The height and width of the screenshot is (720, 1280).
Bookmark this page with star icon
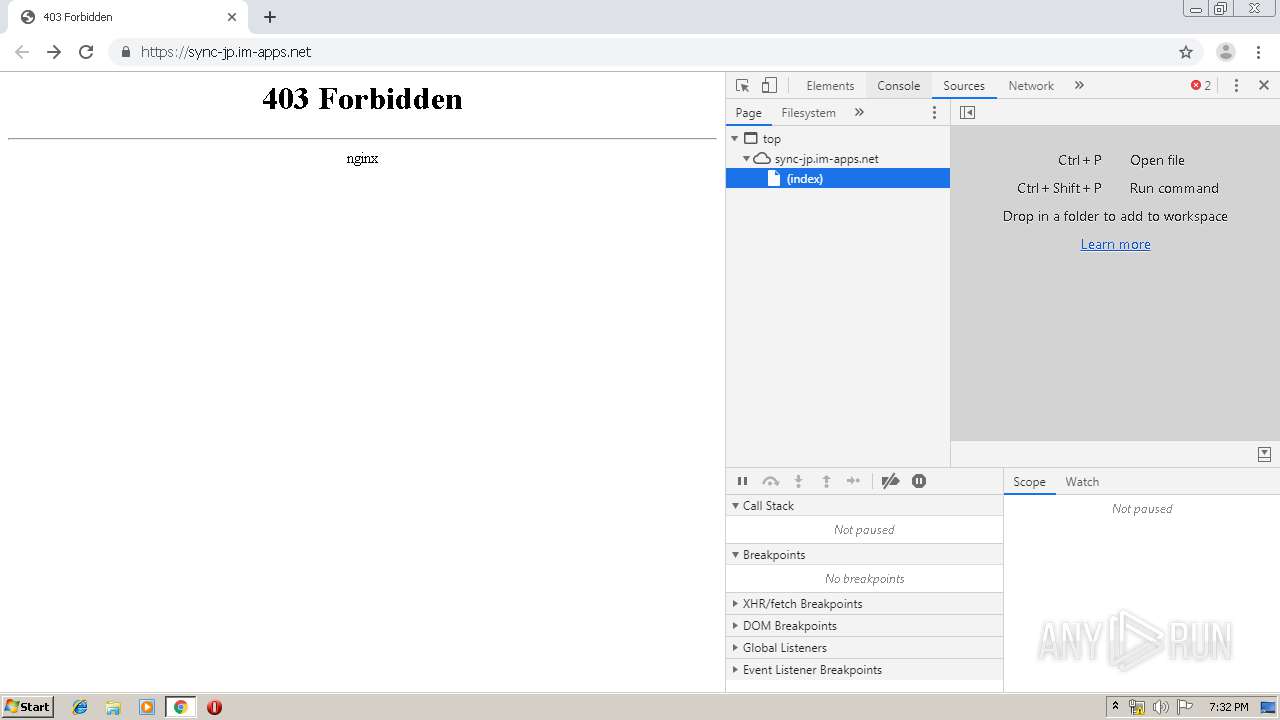pos(1186,52)
